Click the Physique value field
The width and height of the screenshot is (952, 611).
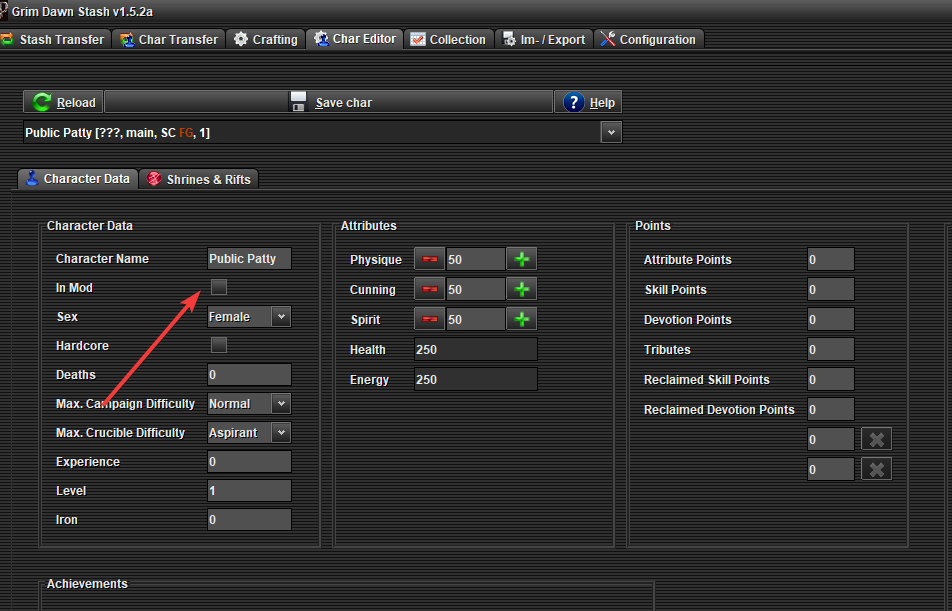[476, 259]
